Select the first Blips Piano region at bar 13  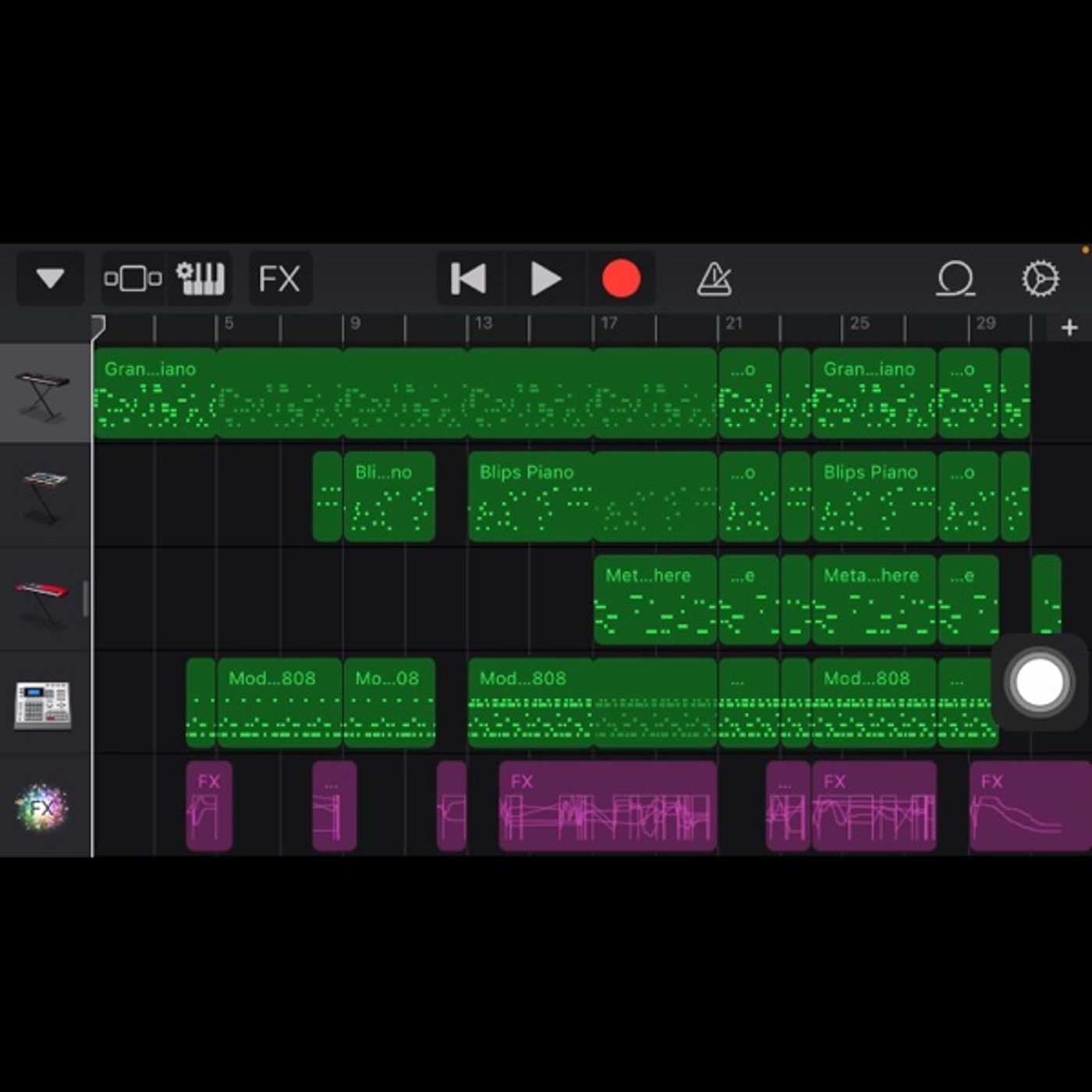click(530, 496)
